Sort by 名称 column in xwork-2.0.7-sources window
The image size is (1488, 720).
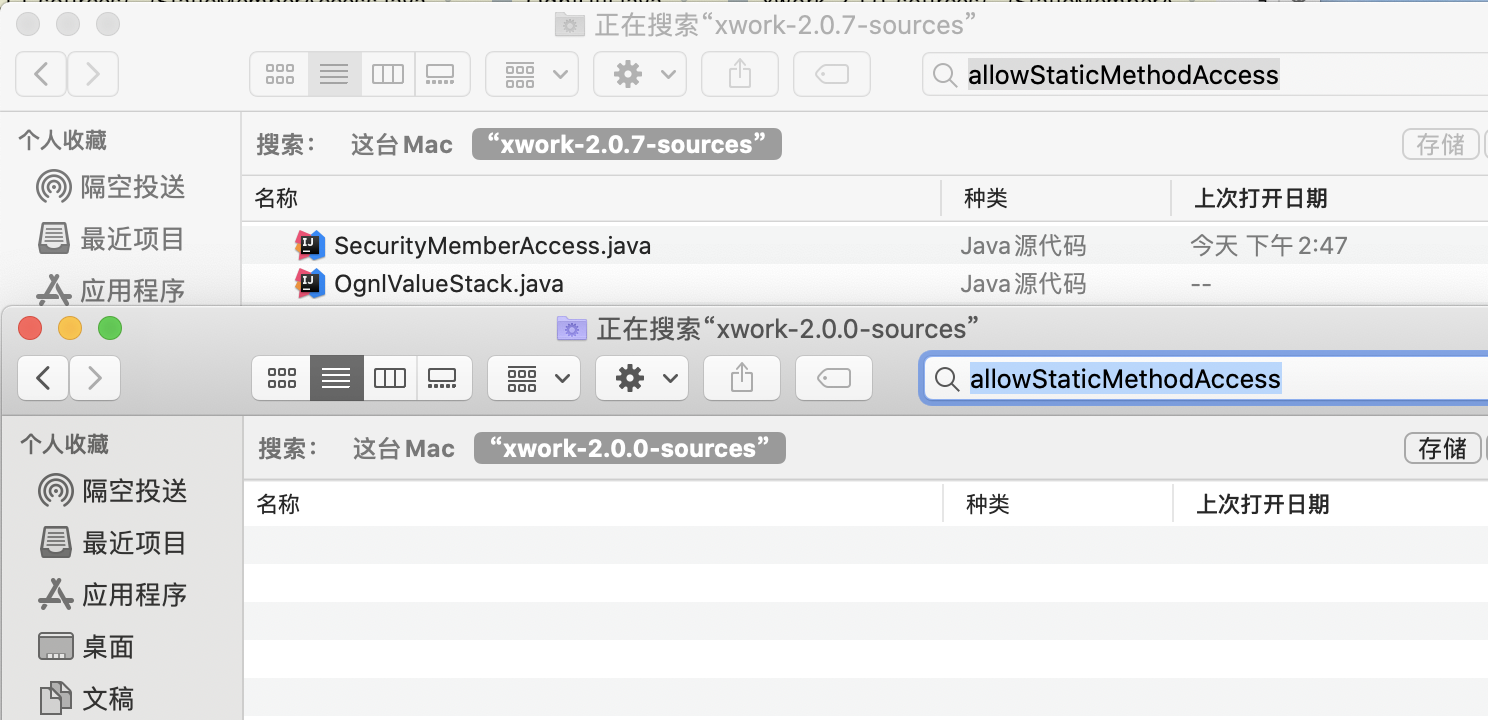pos(591,198)
